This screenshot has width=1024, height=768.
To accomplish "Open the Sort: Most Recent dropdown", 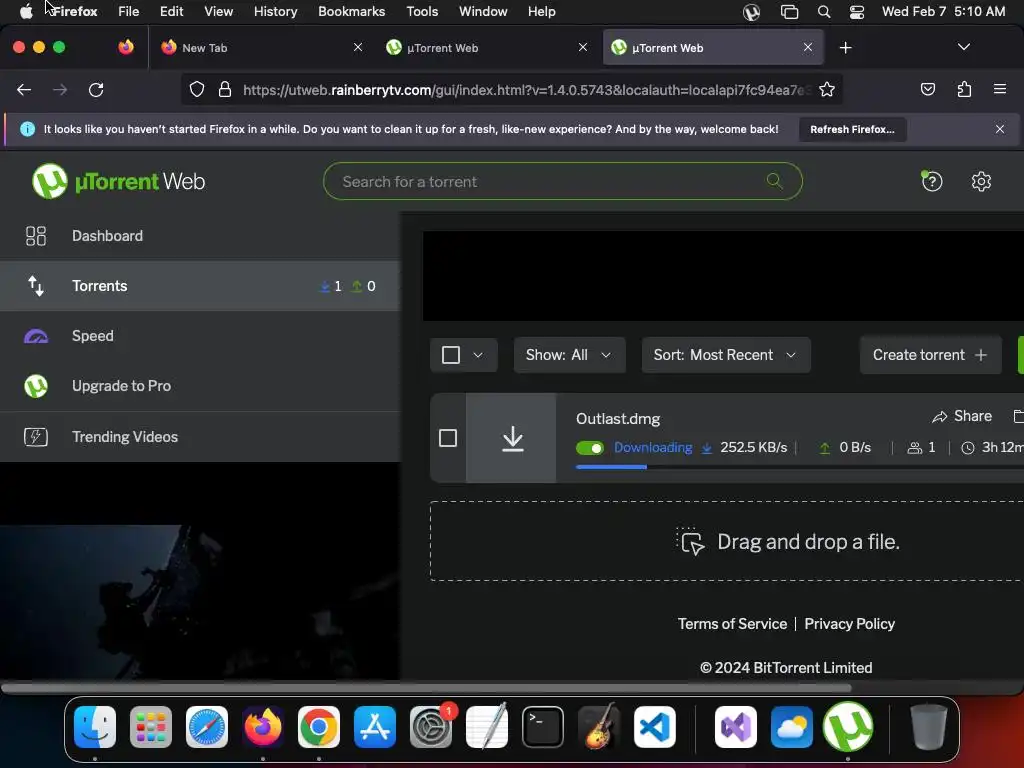I will pos(726,355).
